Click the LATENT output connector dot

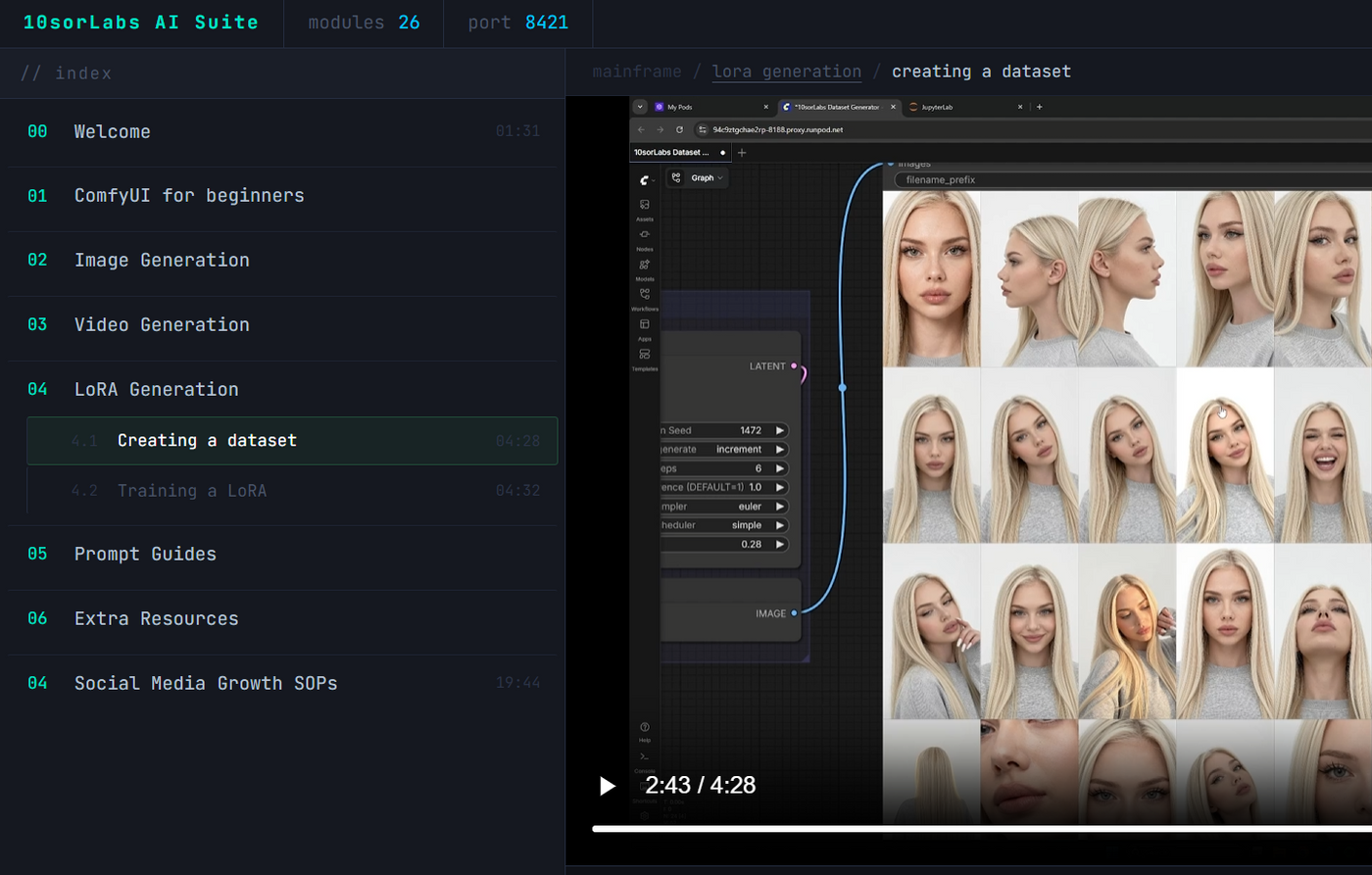pos(795,366)
